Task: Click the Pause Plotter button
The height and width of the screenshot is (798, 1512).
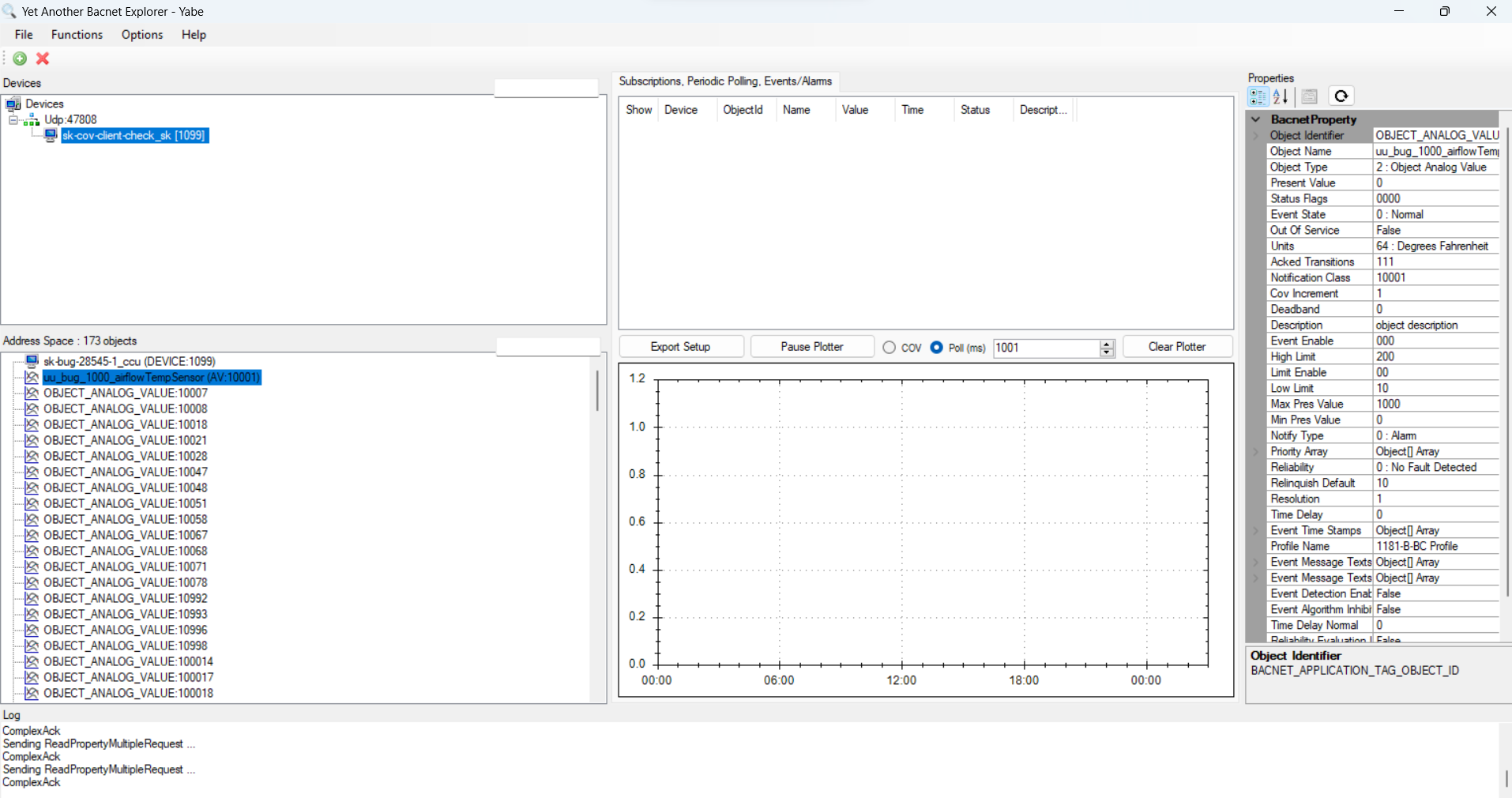Action: (x=812, y=347)
